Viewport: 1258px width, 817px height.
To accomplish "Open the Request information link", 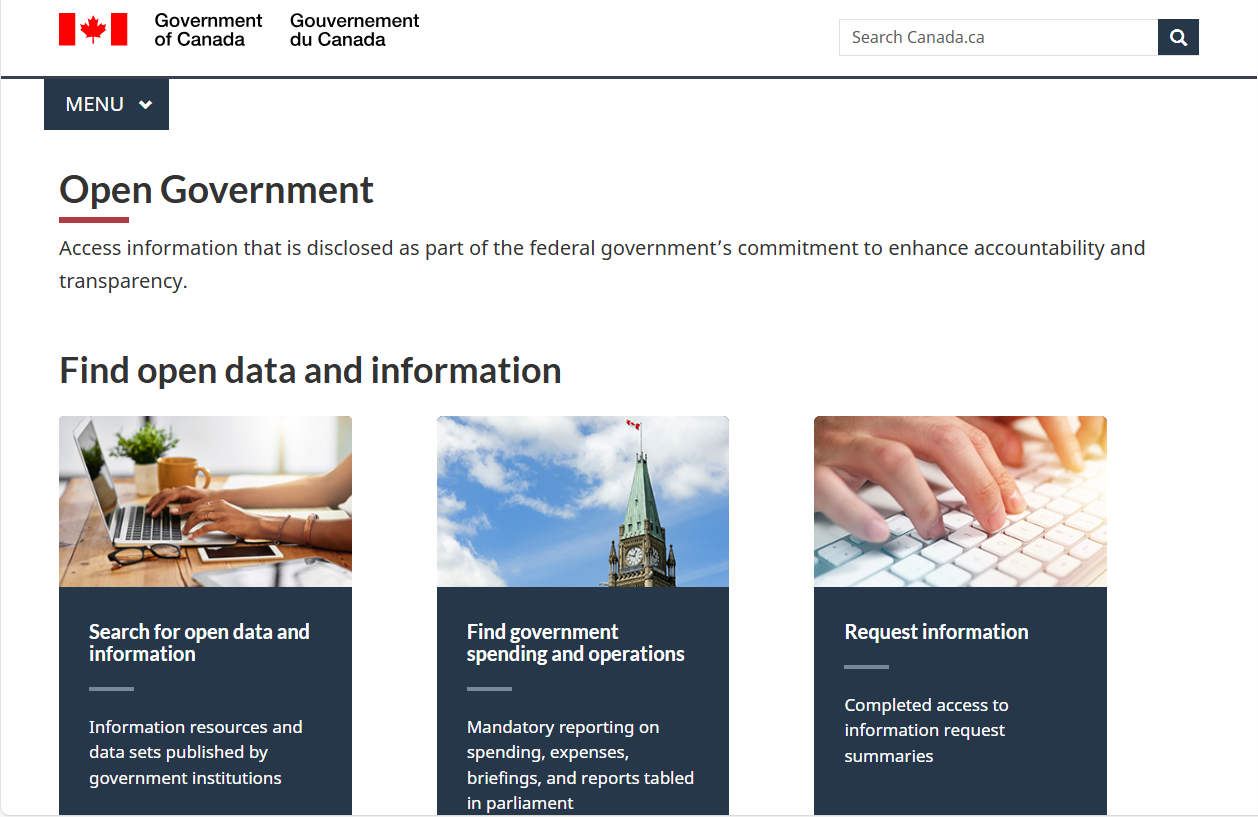I will [936, 632].
